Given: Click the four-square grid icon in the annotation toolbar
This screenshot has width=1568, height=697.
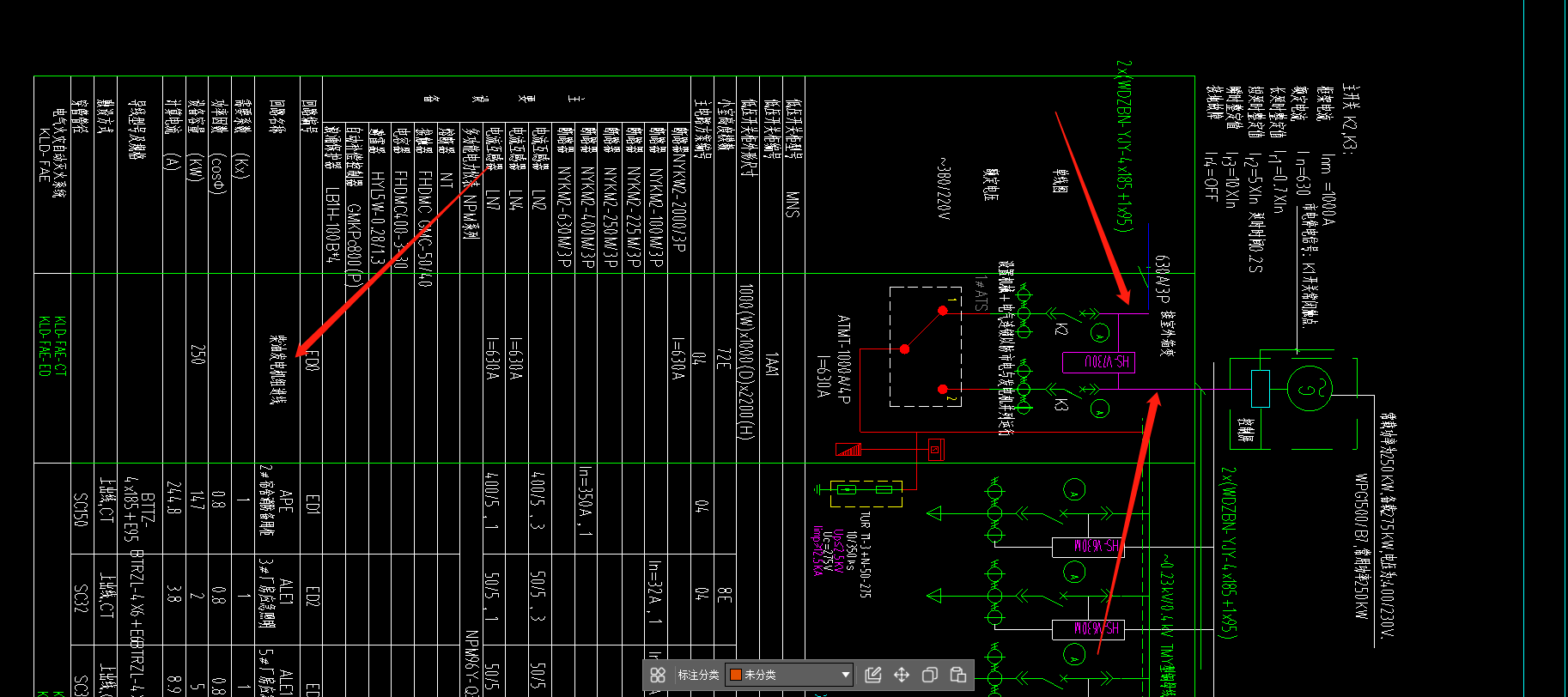Looking at the screenshot, I should (x=658, y=675).
